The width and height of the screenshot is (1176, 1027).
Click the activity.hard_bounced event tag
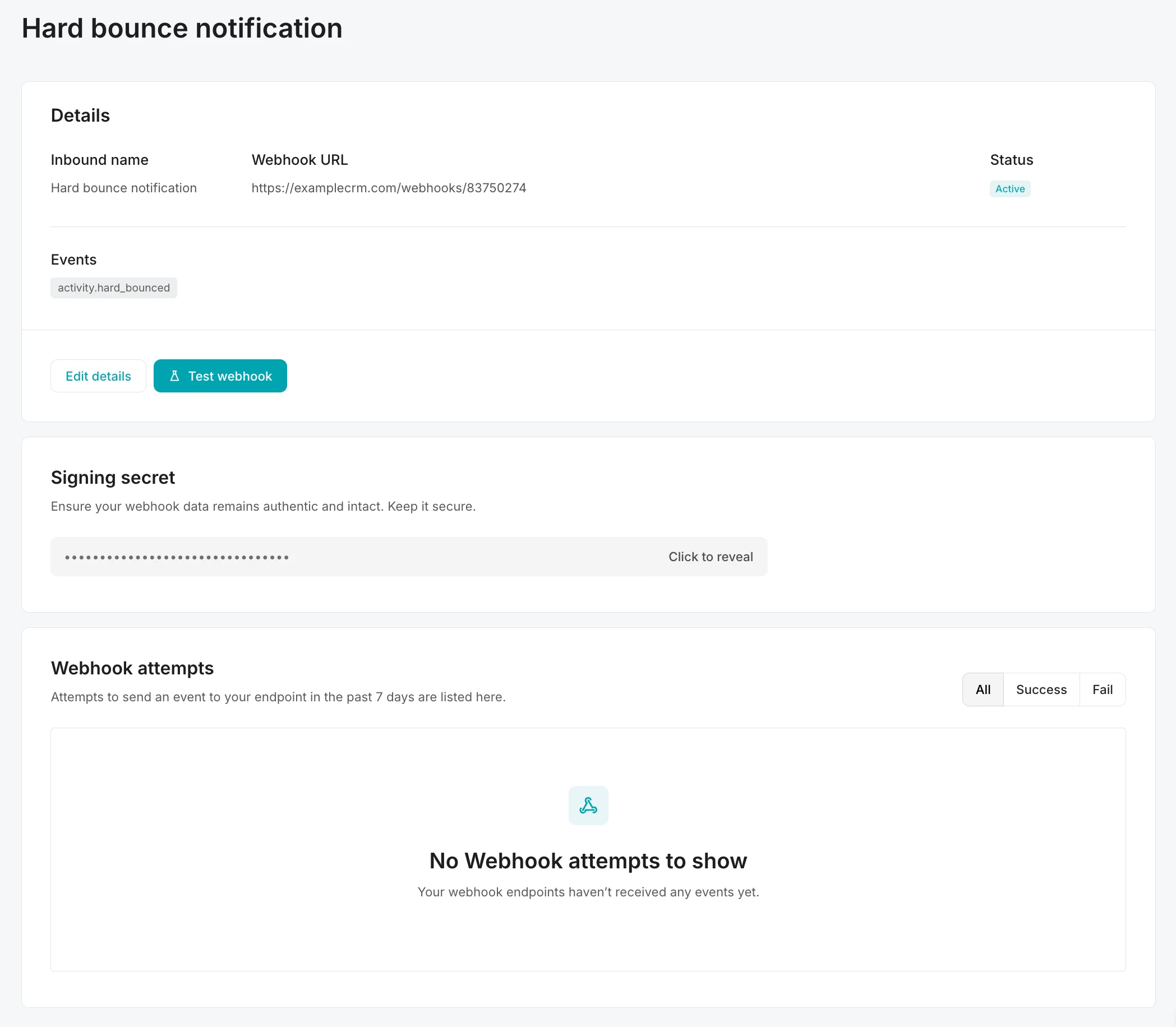pos(113,288)
